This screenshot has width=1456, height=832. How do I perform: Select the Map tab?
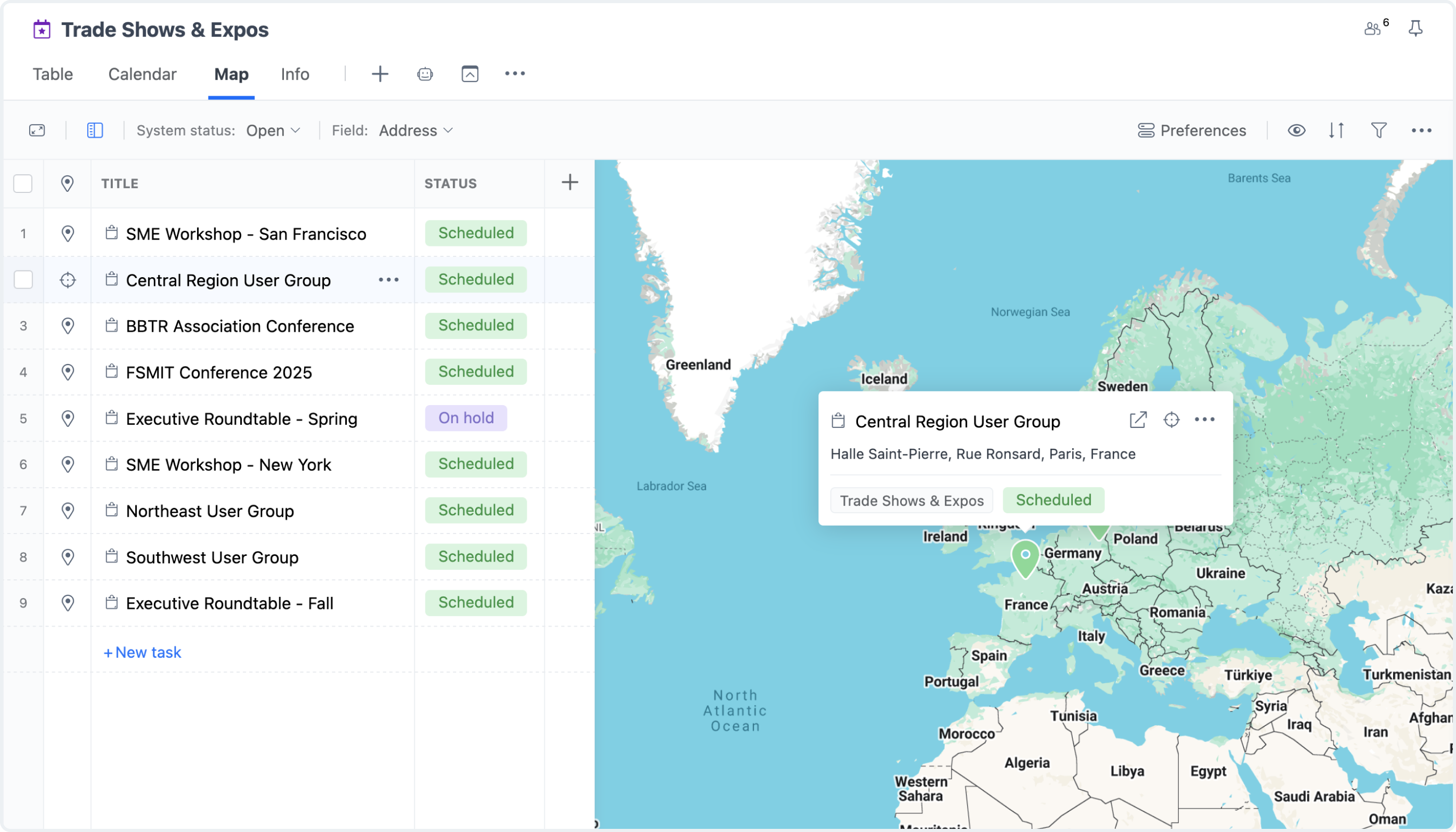[x=231, y=74]
